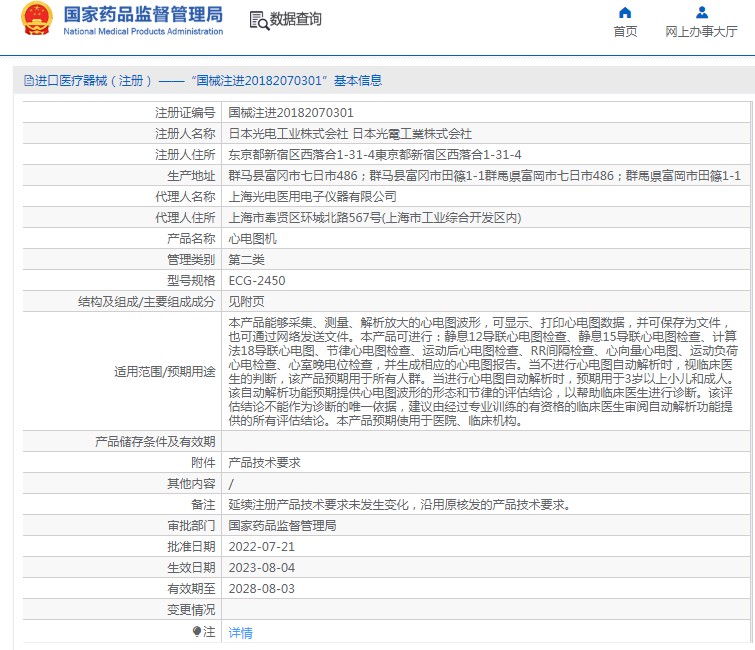Select agent 上海光电医用电子仪器有限公司 value

[x=312, y=196]
